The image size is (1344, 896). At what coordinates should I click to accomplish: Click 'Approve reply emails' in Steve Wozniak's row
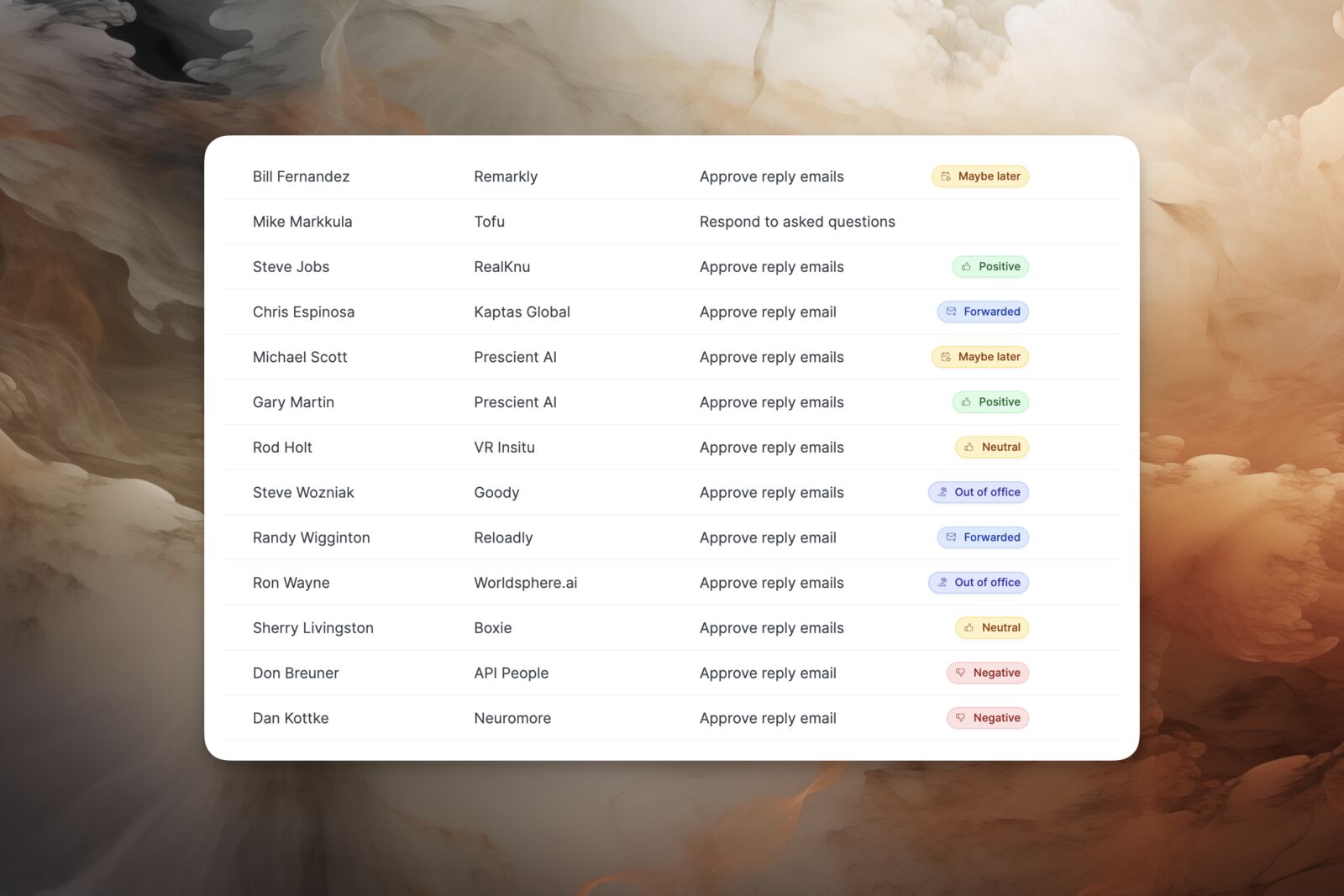[x=771, y=492]
